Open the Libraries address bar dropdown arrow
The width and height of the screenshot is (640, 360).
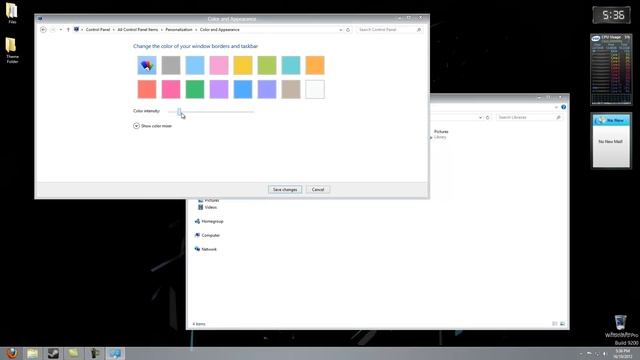point(480,118)
